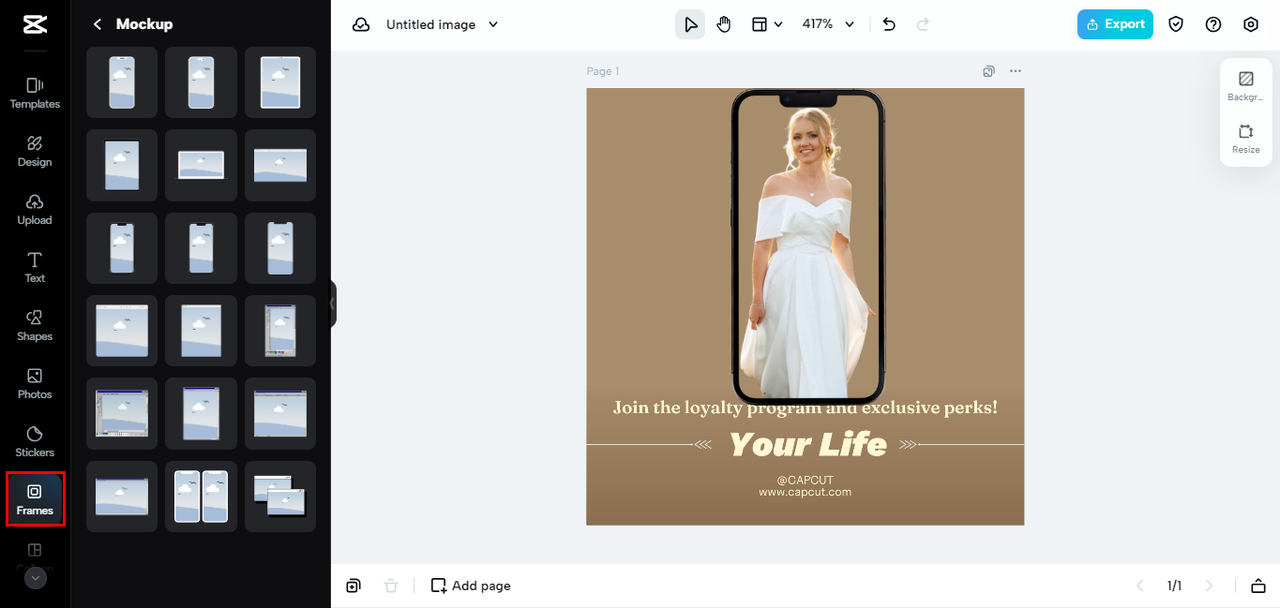Select the dual phones mockup thumbnail
The image size is (1280, 608).
[x=201, y=496]
